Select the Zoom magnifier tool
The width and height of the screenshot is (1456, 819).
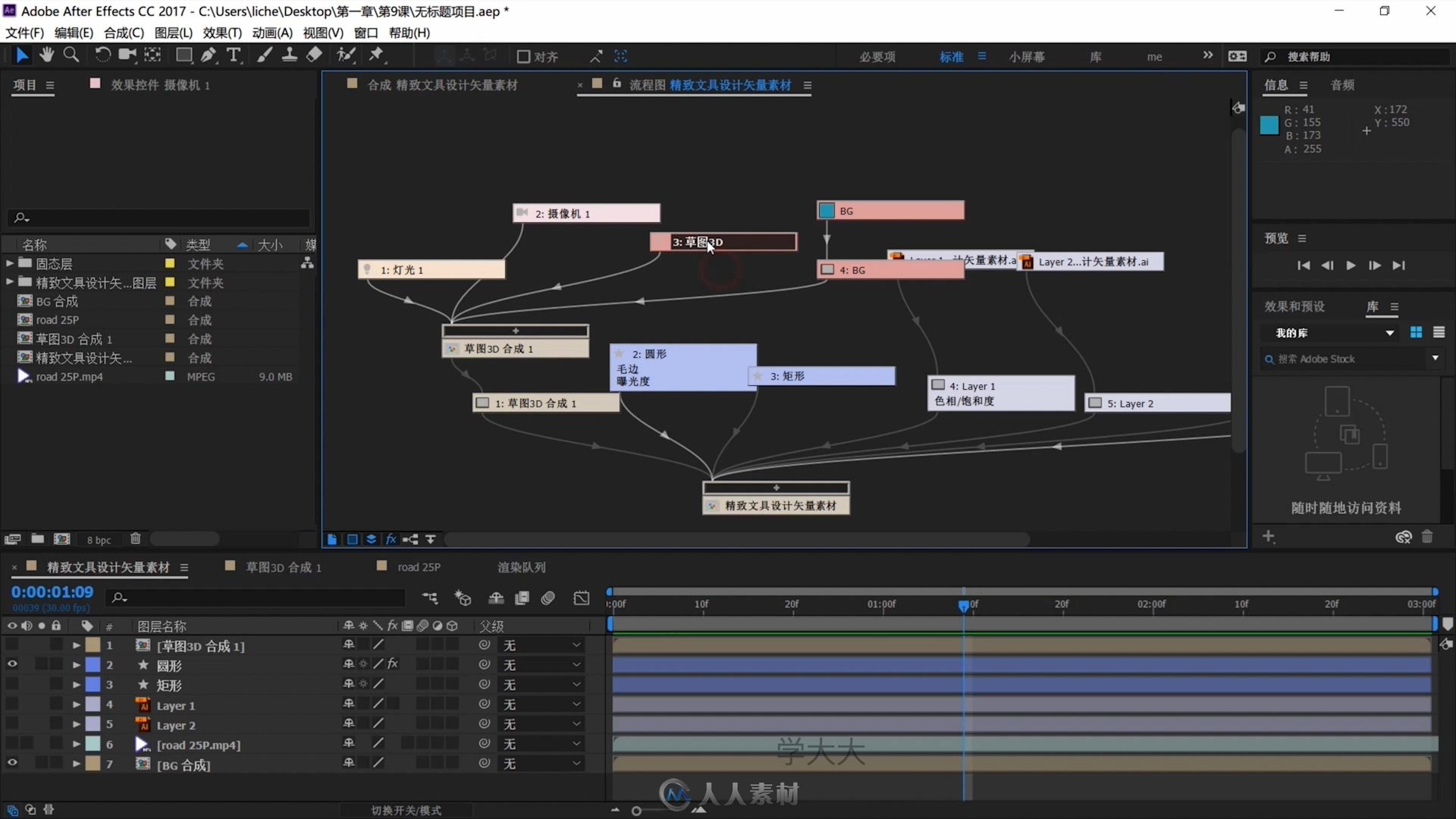(71, 55)
